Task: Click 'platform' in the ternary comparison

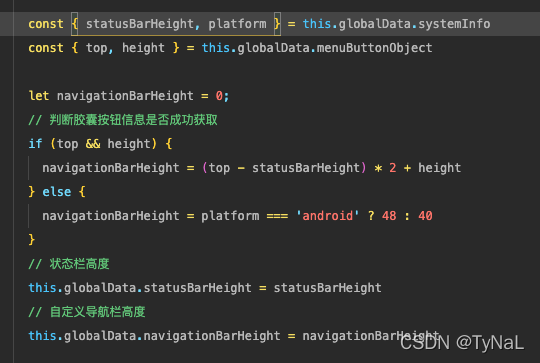Action: click(x=230, y=216)
